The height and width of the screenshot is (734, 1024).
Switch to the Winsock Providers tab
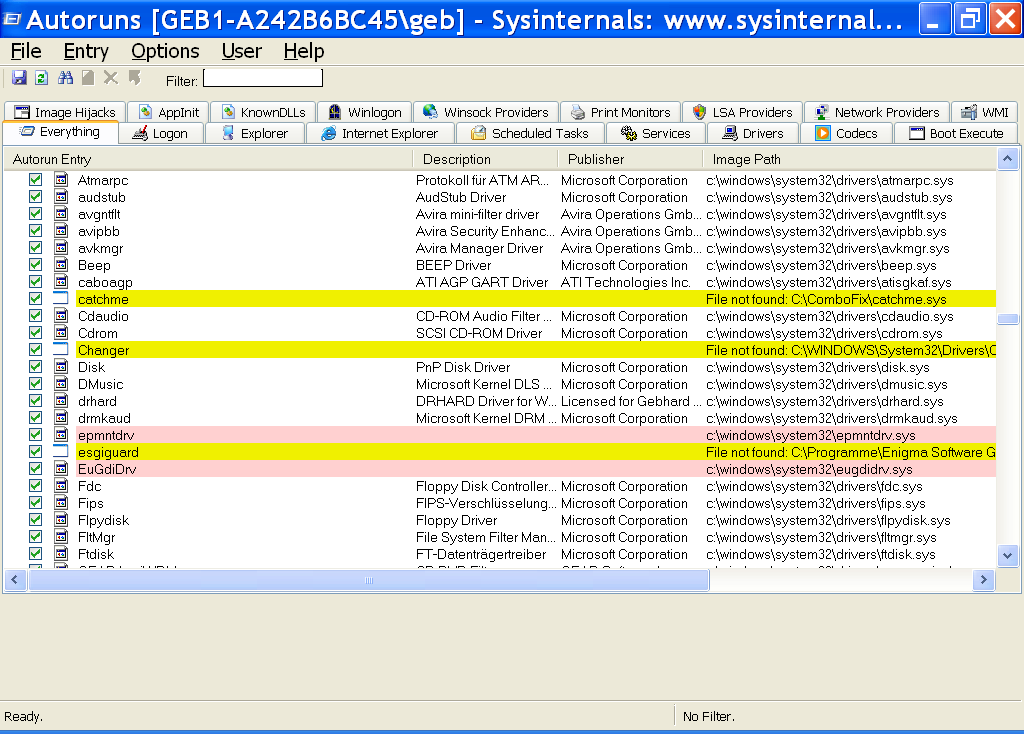coord(485,112)
